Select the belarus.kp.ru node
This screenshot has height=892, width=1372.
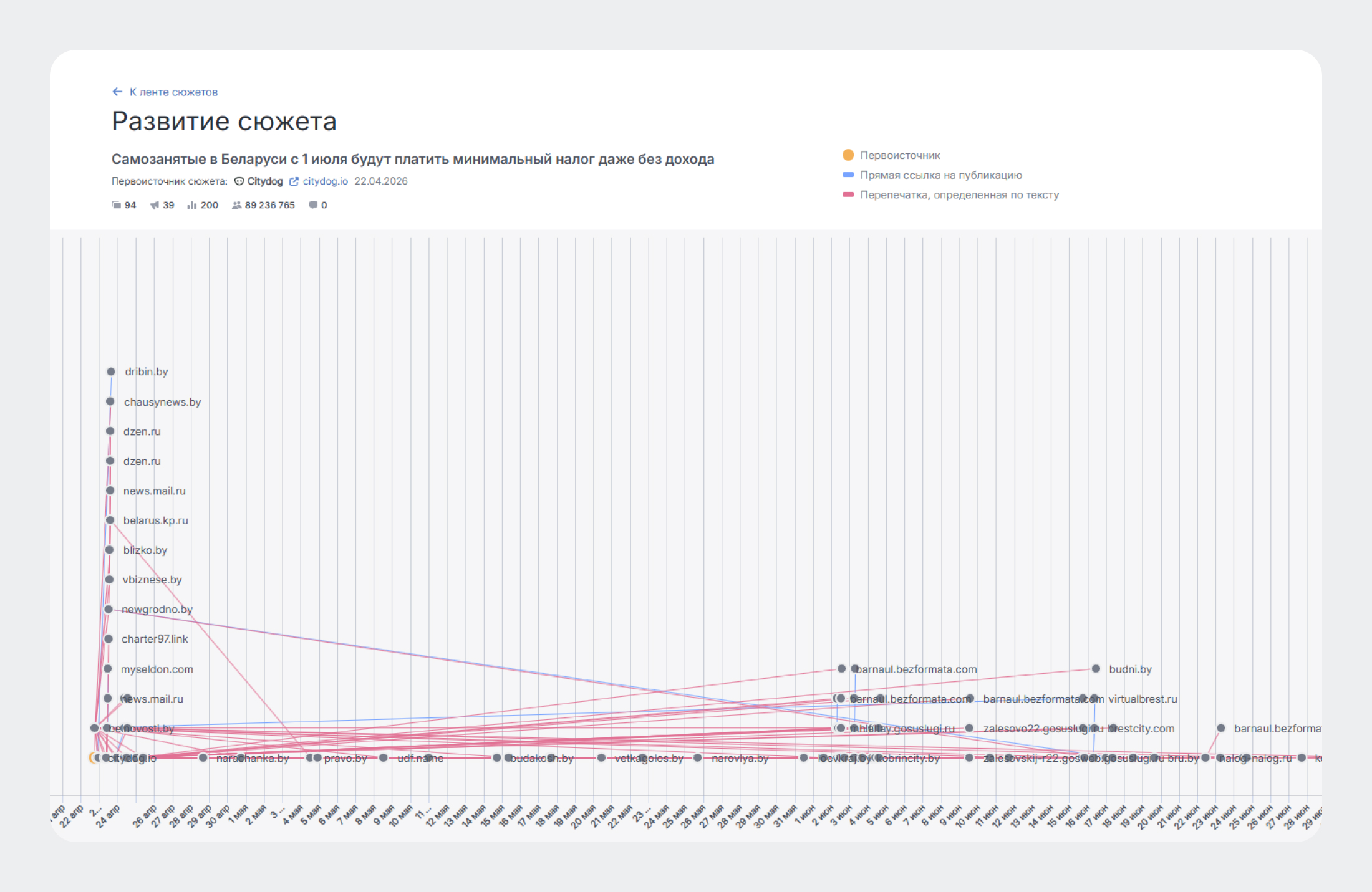(x=110, y=520)
